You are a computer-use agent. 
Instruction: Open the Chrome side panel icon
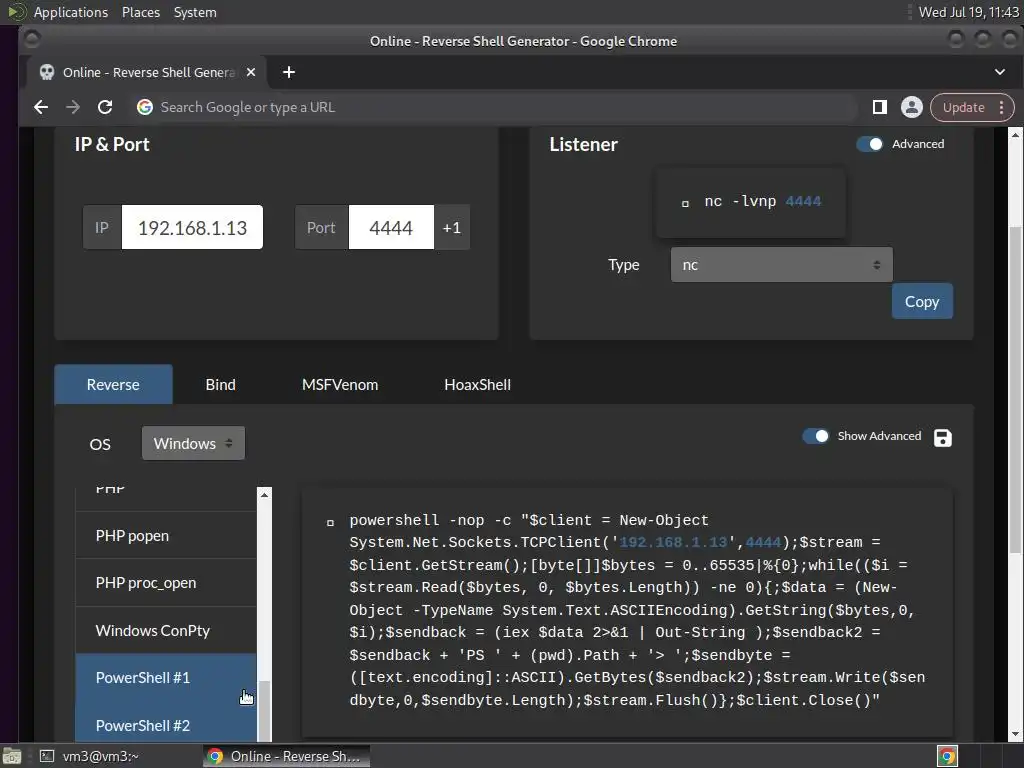tap(880, 107)
